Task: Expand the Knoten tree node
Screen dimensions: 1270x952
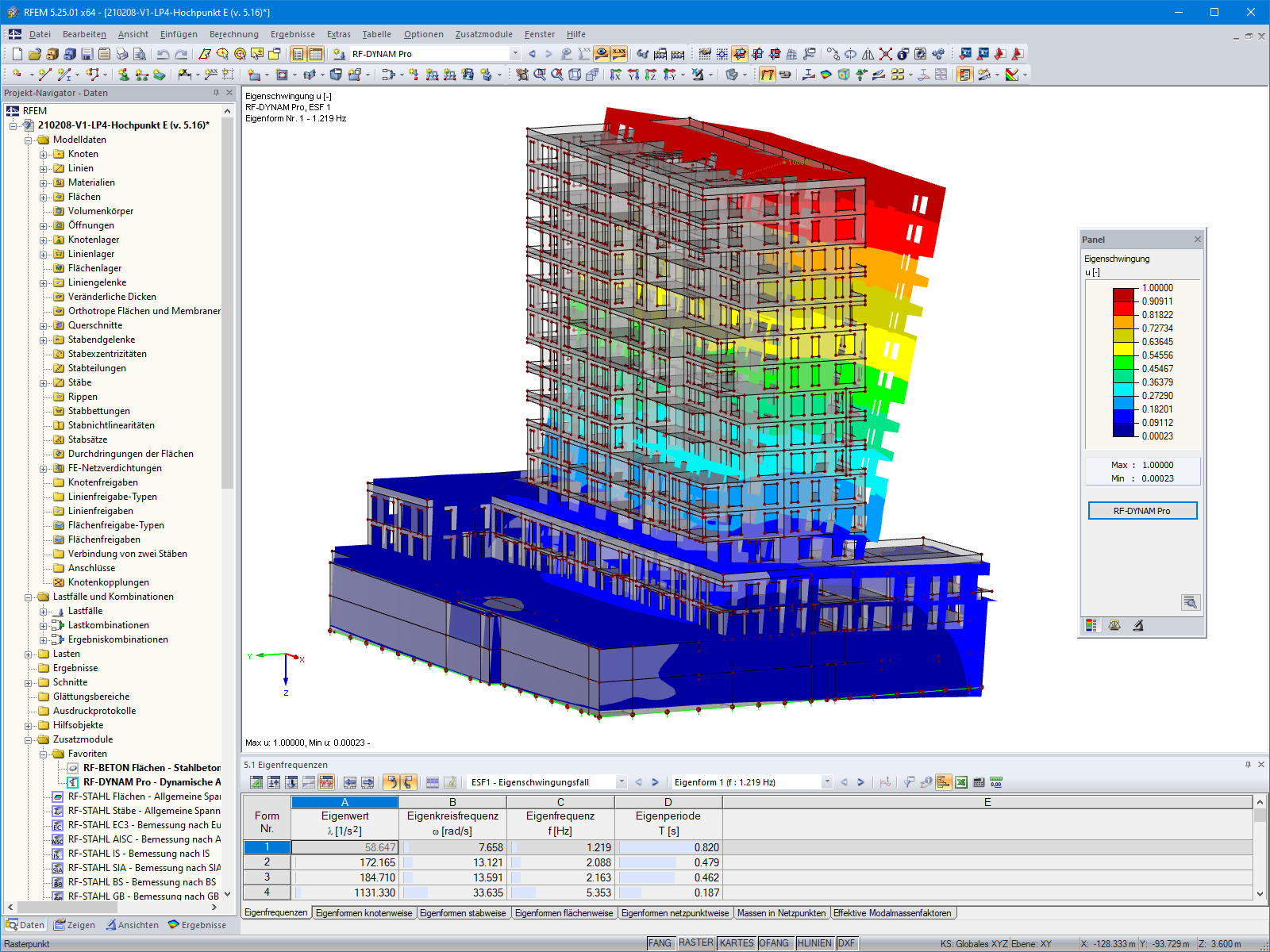Action: point(43,153)
